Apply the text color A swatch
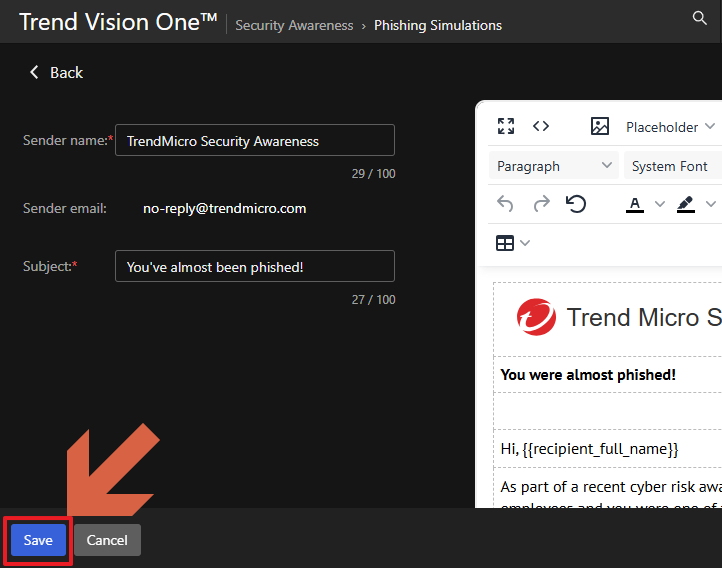Viewport: 722px width, 568px height. click(635, 204)
